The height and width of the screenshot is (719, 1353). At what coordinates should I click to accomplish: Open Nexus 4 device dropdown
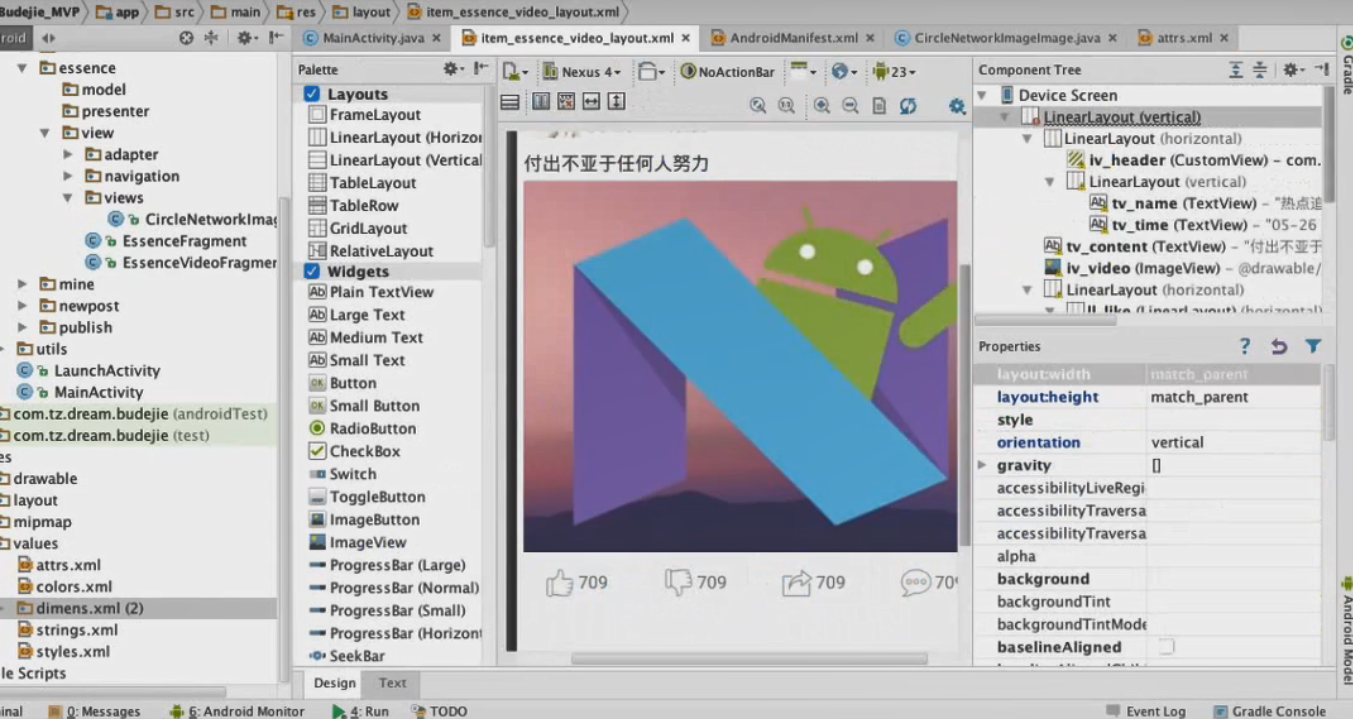point(582,71)
